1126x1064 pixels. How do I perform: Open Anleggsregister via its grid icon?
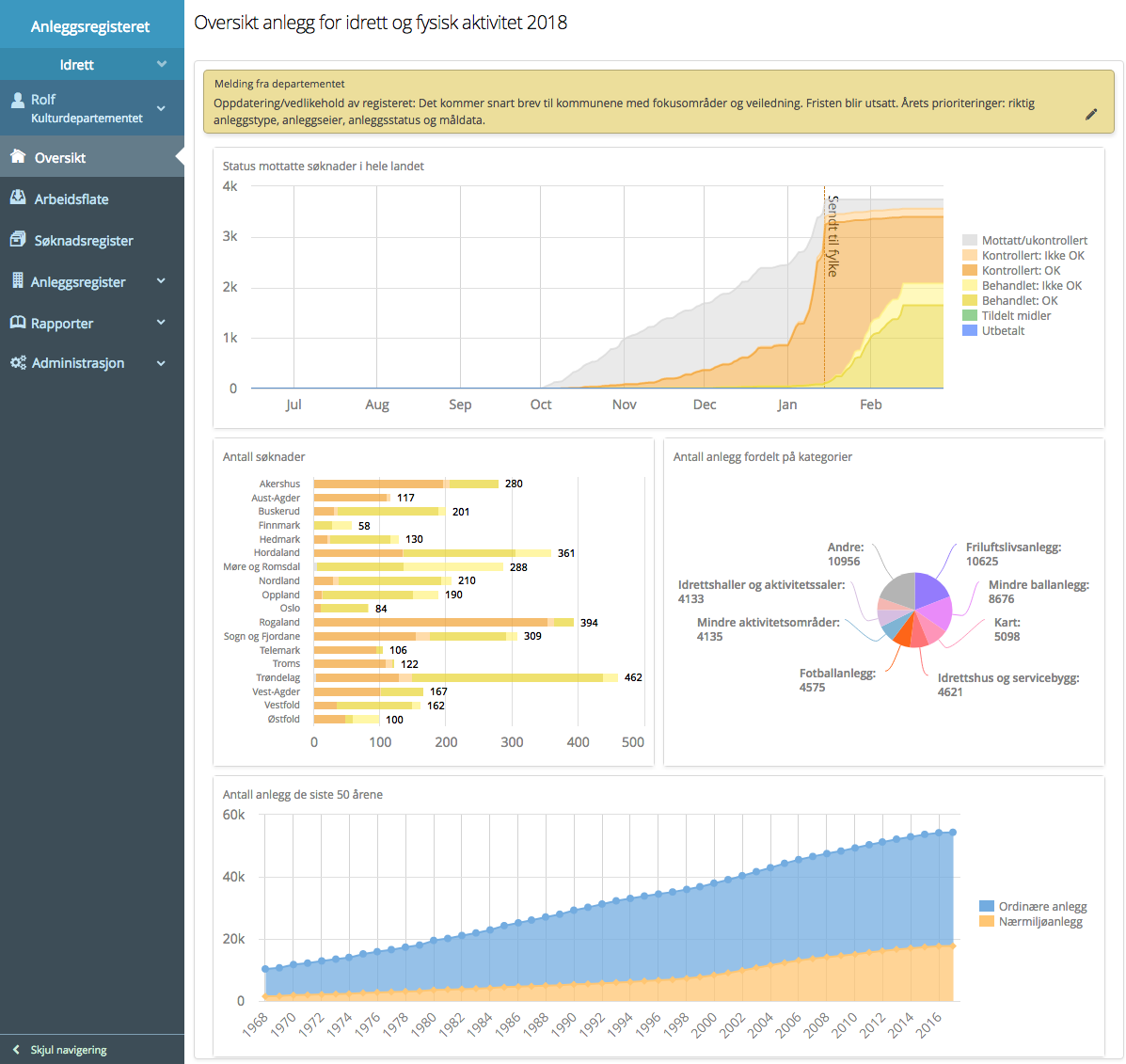[x=18, y=281]
